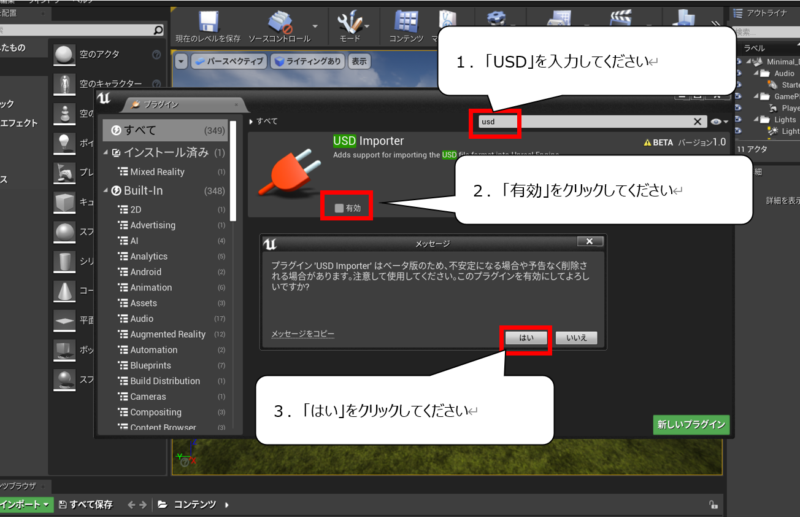
Task: Click ライティングあり view mode button
Action: coord(307,62)
